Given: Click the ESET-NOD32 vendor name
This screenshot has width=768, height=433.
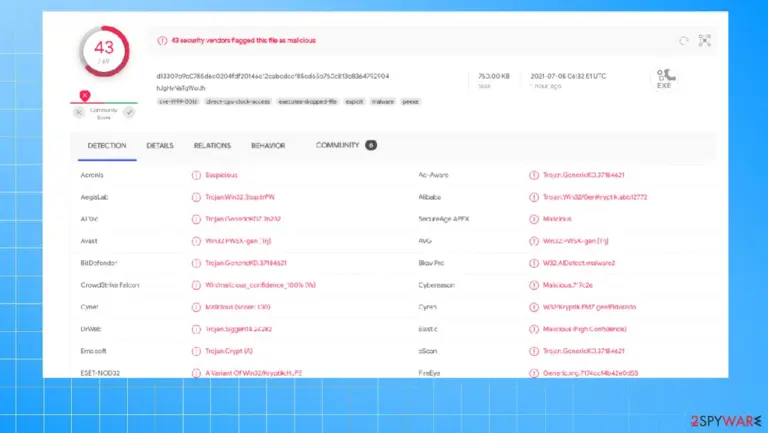Looking at the screenshot, I should pos(100,373).
